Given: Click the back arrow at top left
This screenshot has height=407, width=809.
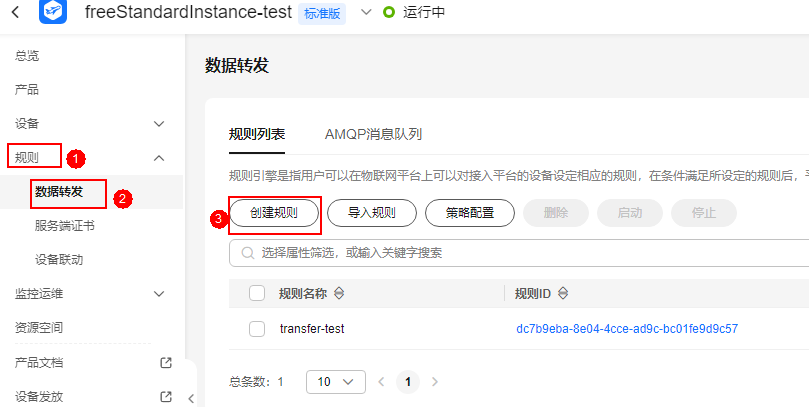Looking at the screenshot, I should [x=16, y=13].
